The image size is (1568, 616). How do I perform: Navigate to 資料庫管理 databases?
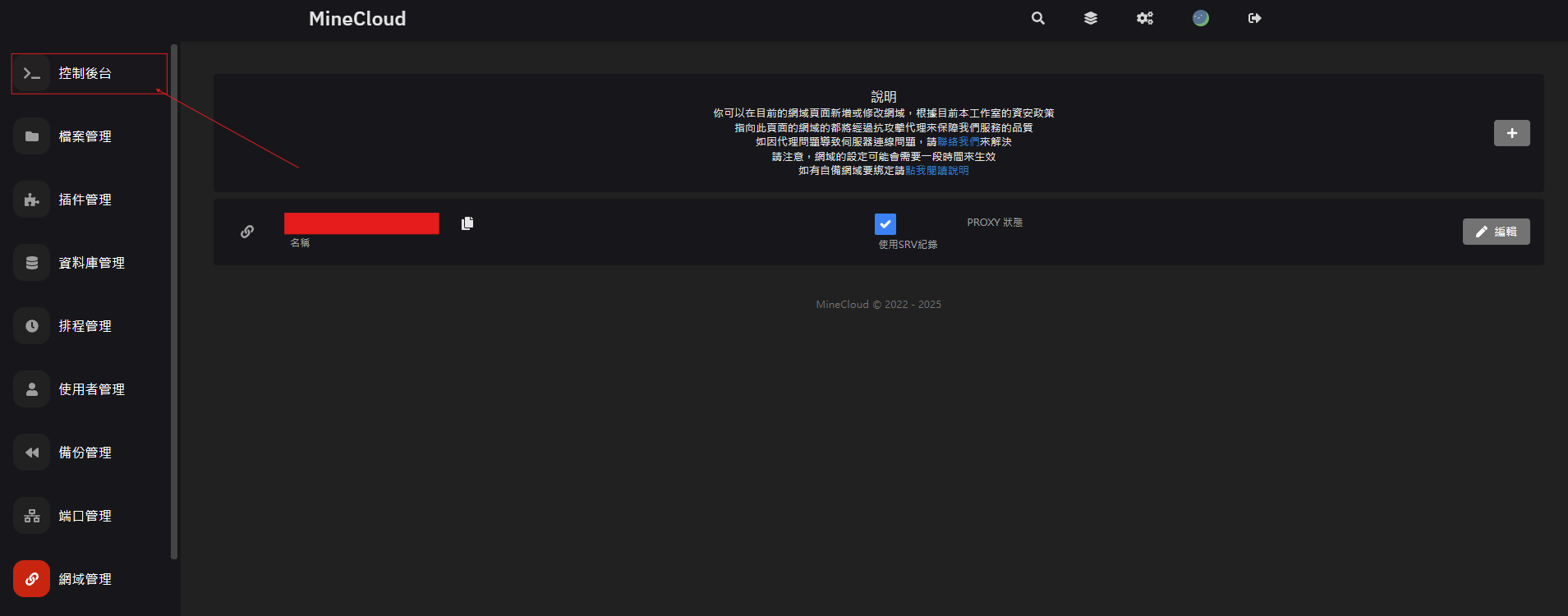(91, 263)
